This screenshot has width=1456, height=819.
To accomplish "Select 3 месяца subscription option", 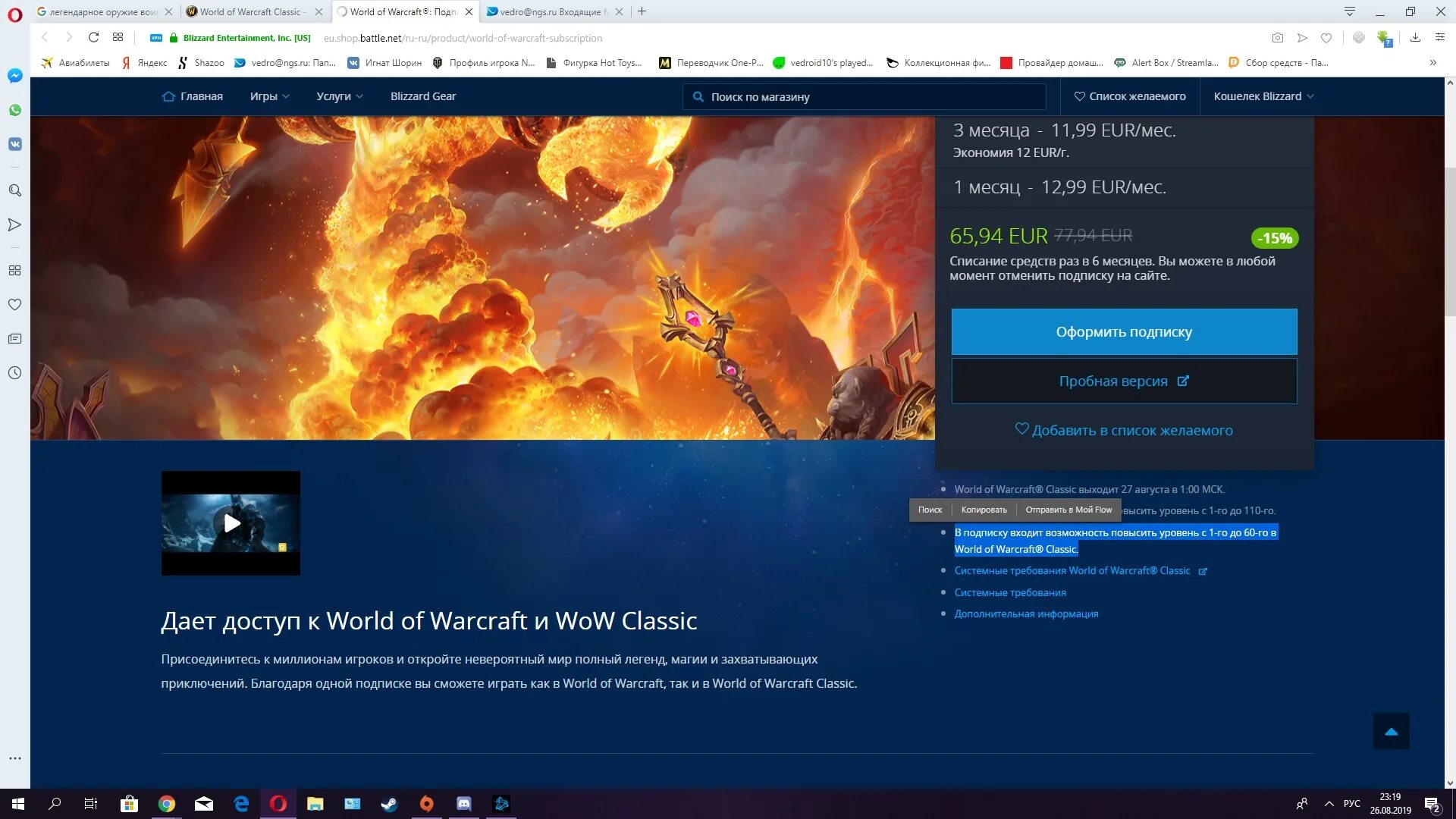I will coord(1124,140).
